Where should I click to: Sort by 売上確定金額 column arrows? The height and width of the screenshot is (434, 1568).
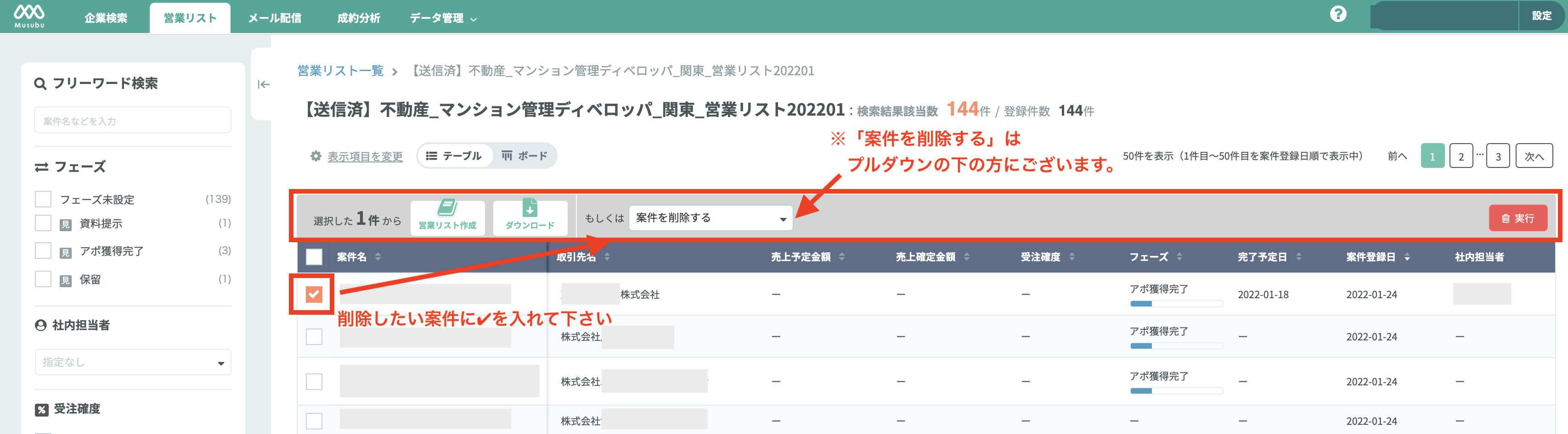(x=967, y=257)
